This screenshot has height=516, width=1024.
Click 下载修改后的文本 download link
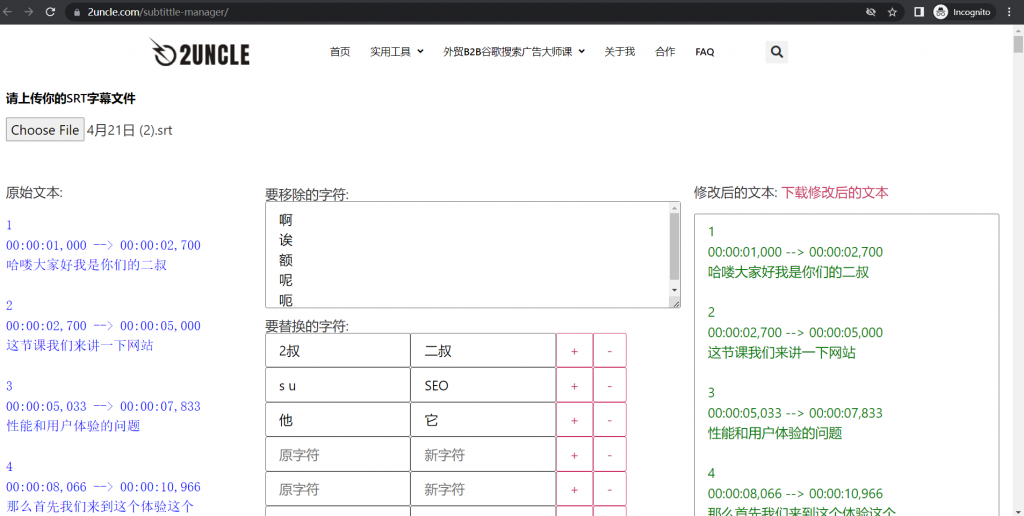tap(835, 193)
